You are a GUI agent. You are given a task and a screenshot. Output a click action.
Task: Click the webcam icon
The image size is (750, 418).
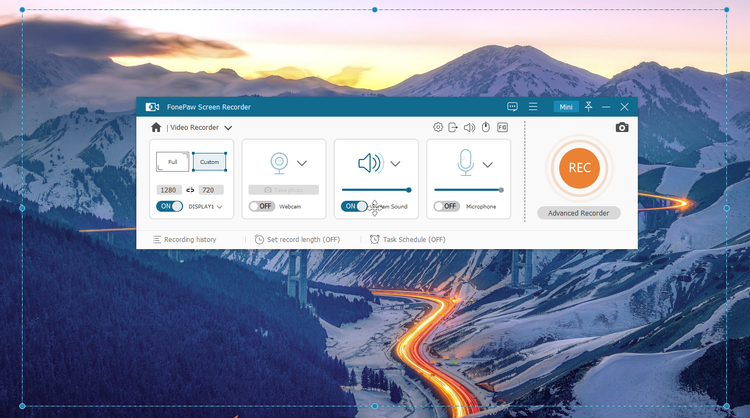click(279, 163)
